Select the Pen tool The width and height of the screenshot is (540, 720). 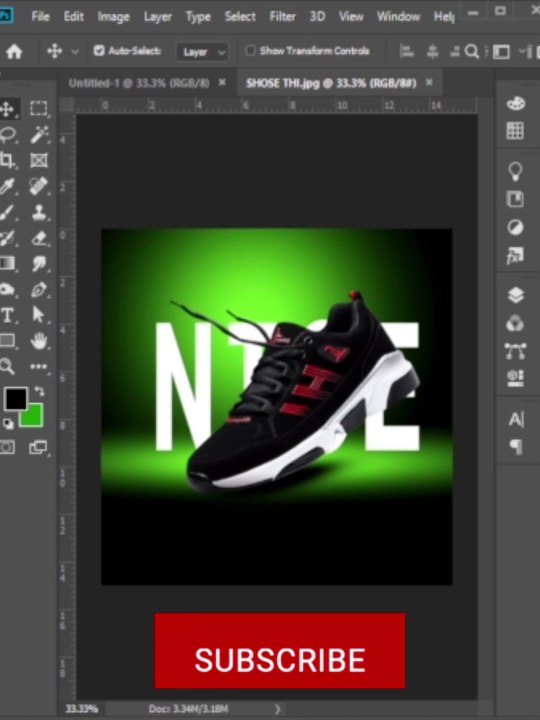pos(39,289)
